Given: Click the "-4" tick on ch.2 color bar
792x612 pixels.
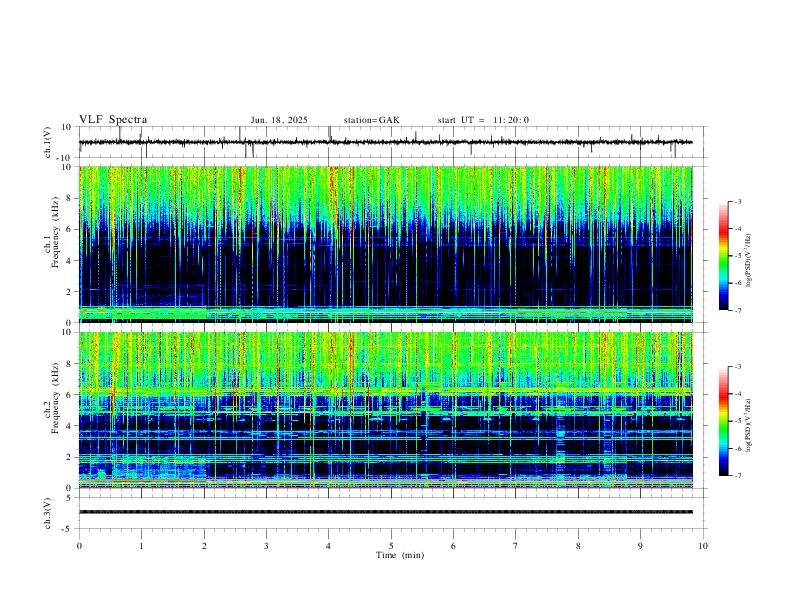Looking at the screenshot, I should [737, 394].
